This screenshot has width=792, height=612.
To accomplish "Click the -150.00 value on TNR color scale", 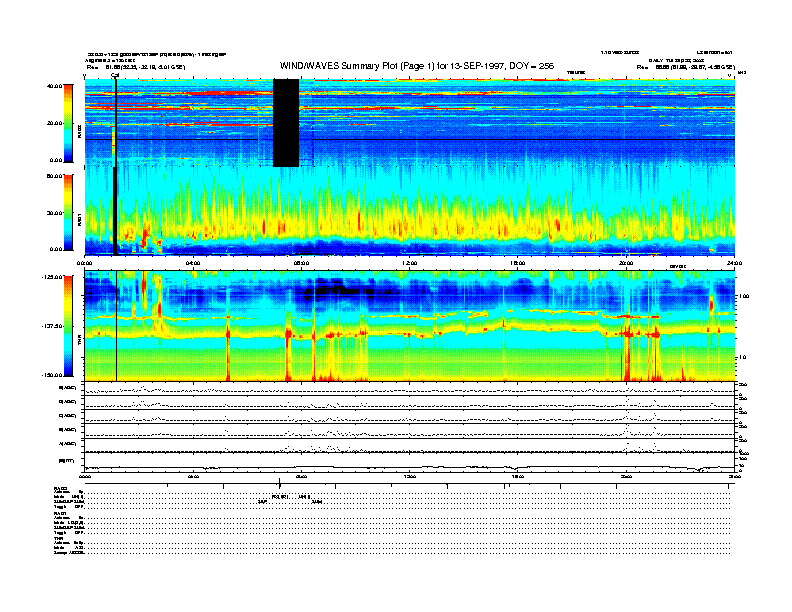I will point(52,375).
